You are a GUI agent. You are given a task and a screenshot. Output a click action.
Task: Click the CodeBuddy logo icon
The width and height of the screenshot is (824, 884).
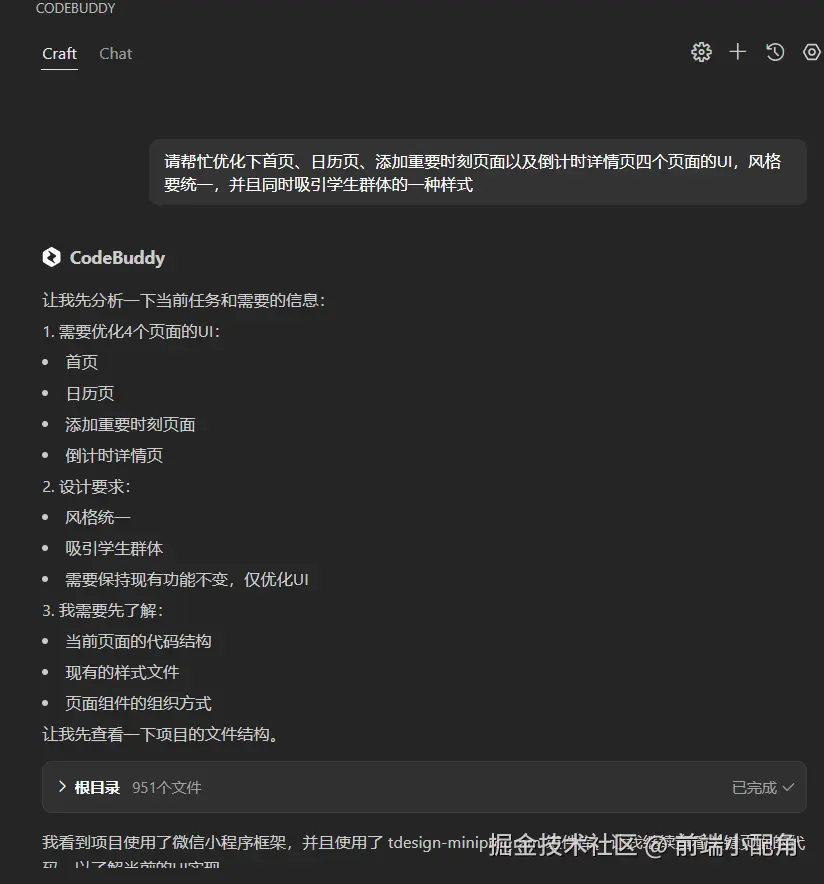(51, 258)
